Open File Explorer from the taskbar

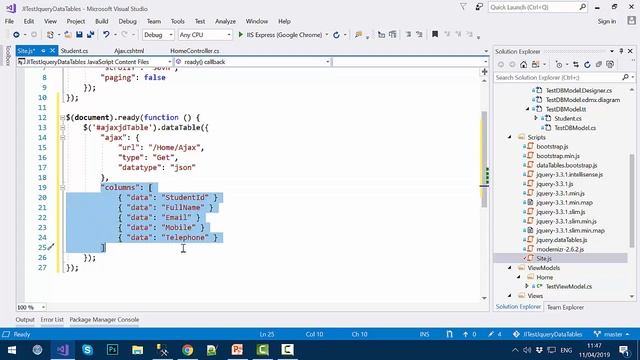(138, 350)
